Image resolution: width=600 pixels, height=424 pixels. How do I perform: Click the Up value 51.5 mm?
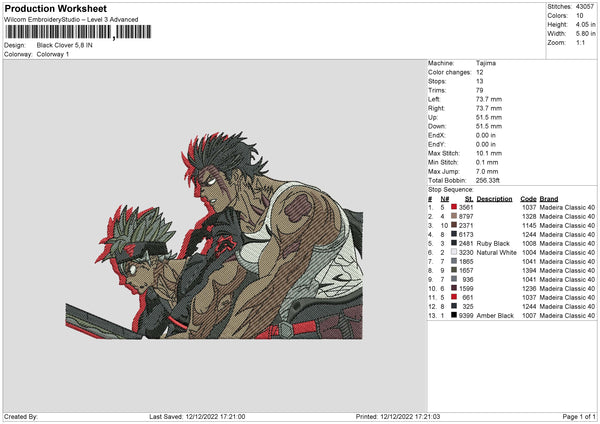coord(489,117)
